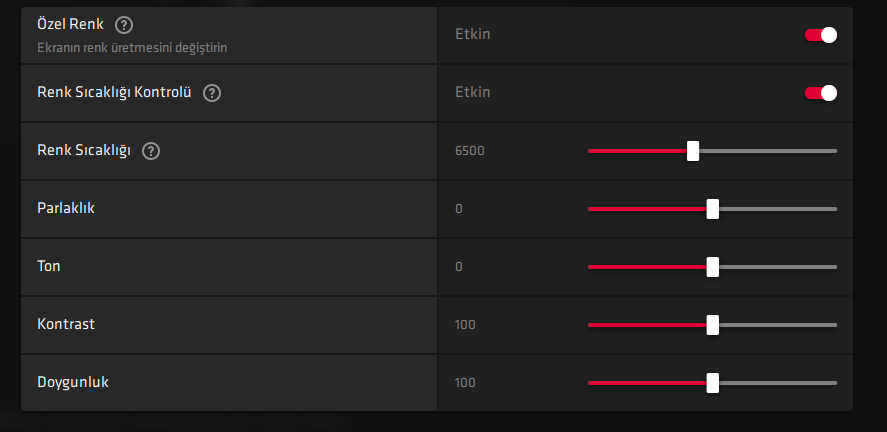Select the Ton slider handle
887x432 pixels.
(713, 267)
